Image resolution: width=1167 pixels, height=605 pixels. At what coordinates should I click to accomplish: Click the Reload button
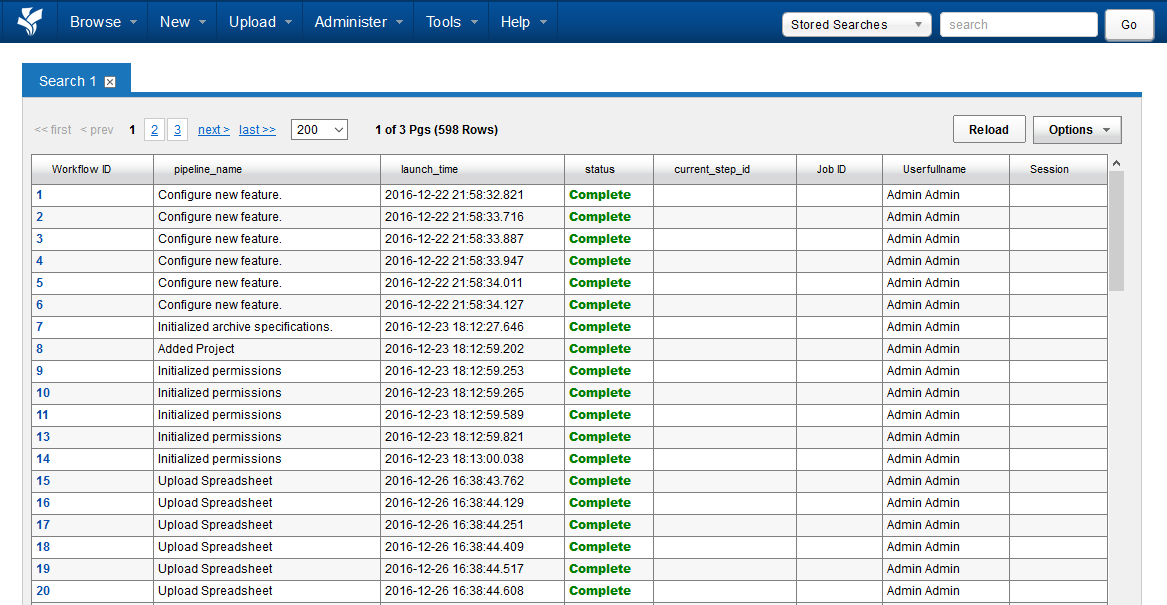pos(988,130)
